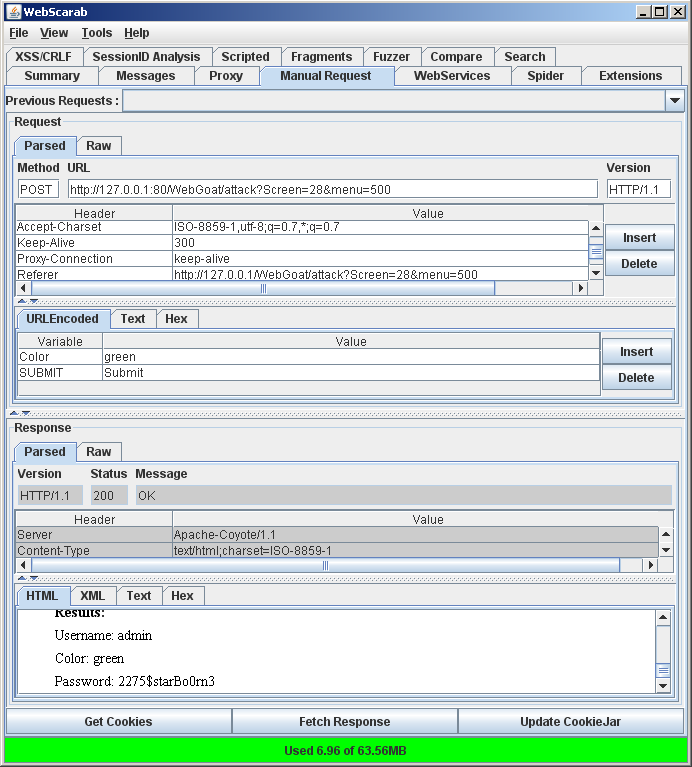Open the XML tab in Response view

tap(92, 596)
